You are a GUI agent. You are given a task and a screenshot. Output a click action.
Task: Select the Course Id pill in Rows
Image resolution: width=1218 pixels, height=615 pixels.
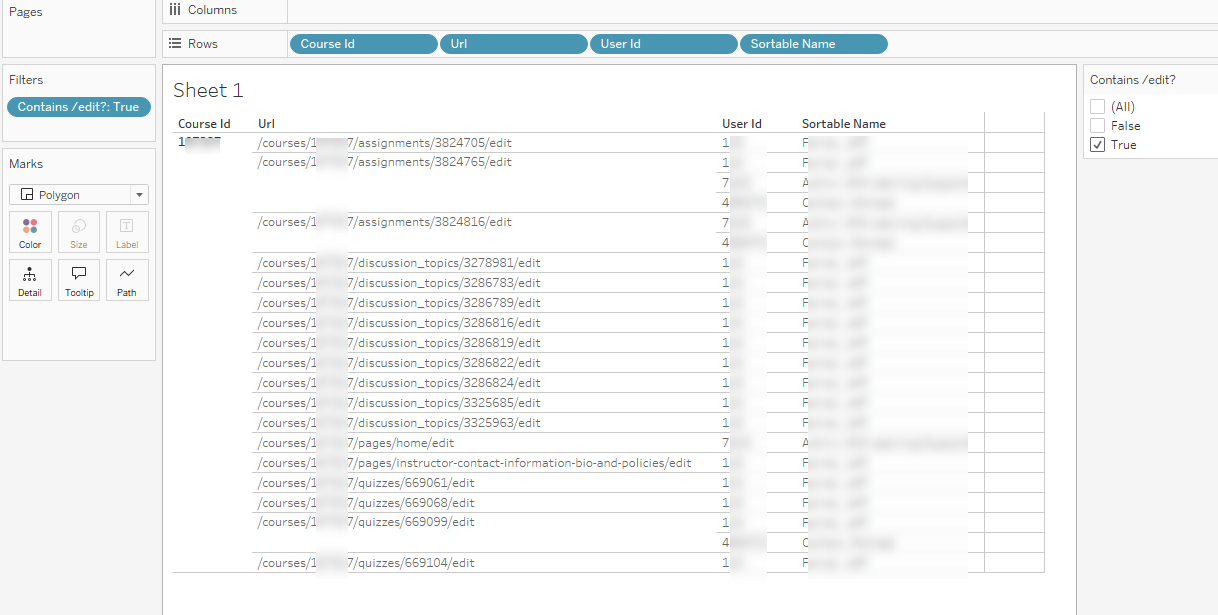pos(363,44)
